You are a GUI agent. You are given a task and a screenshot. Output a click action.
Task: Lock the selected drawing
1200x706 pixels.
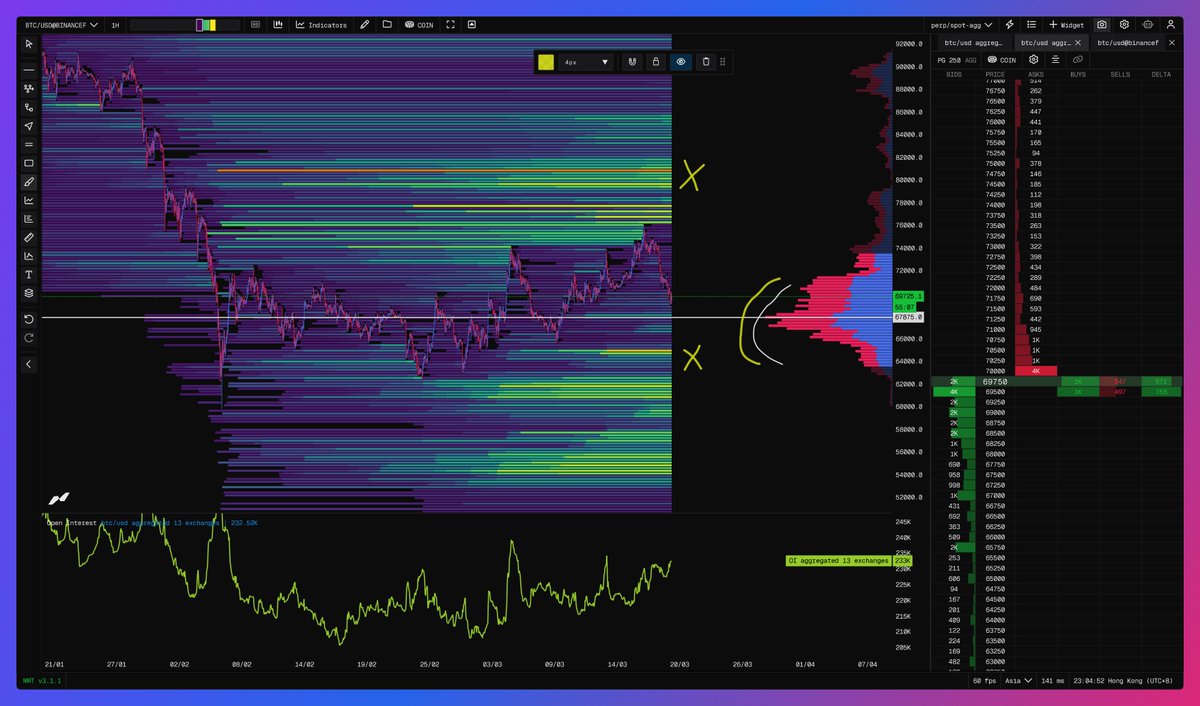click(656, 62)
